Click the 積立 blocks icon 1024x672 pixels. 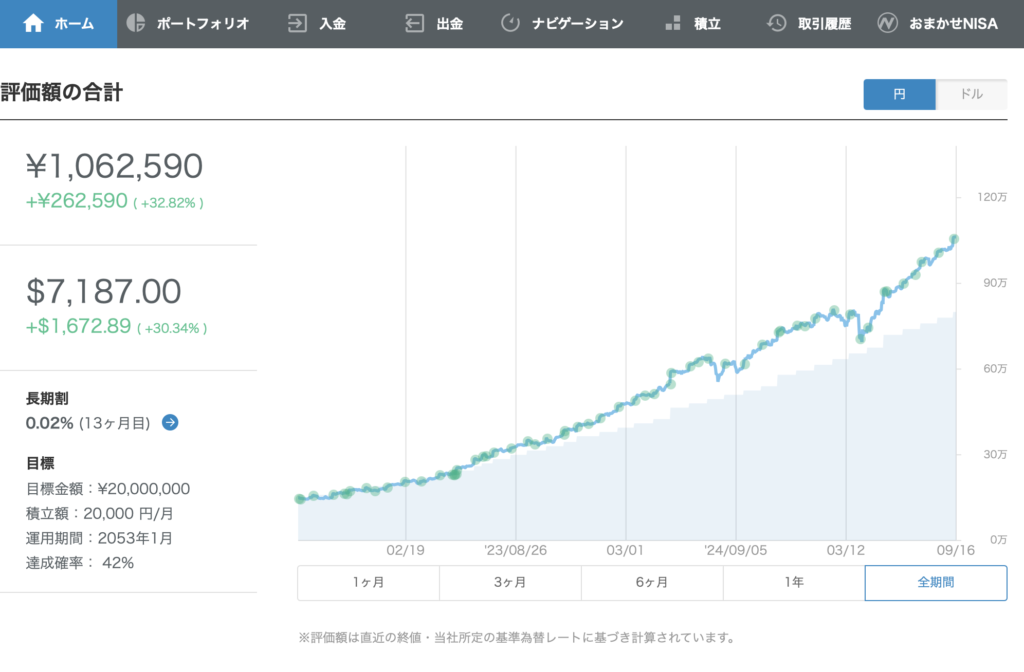[673, 23]
